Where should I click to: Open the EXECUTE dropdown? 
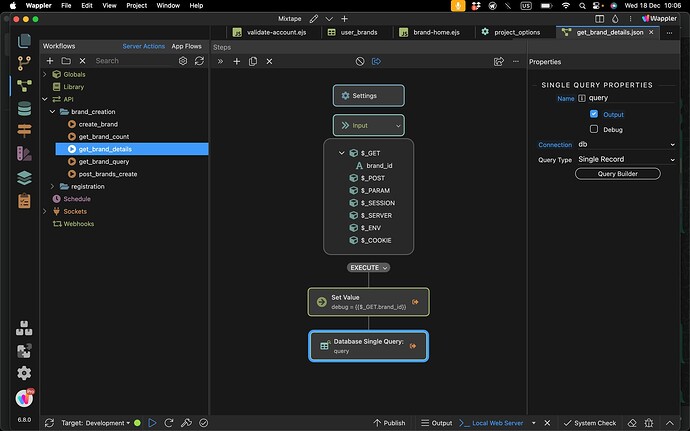coord(368,267)
